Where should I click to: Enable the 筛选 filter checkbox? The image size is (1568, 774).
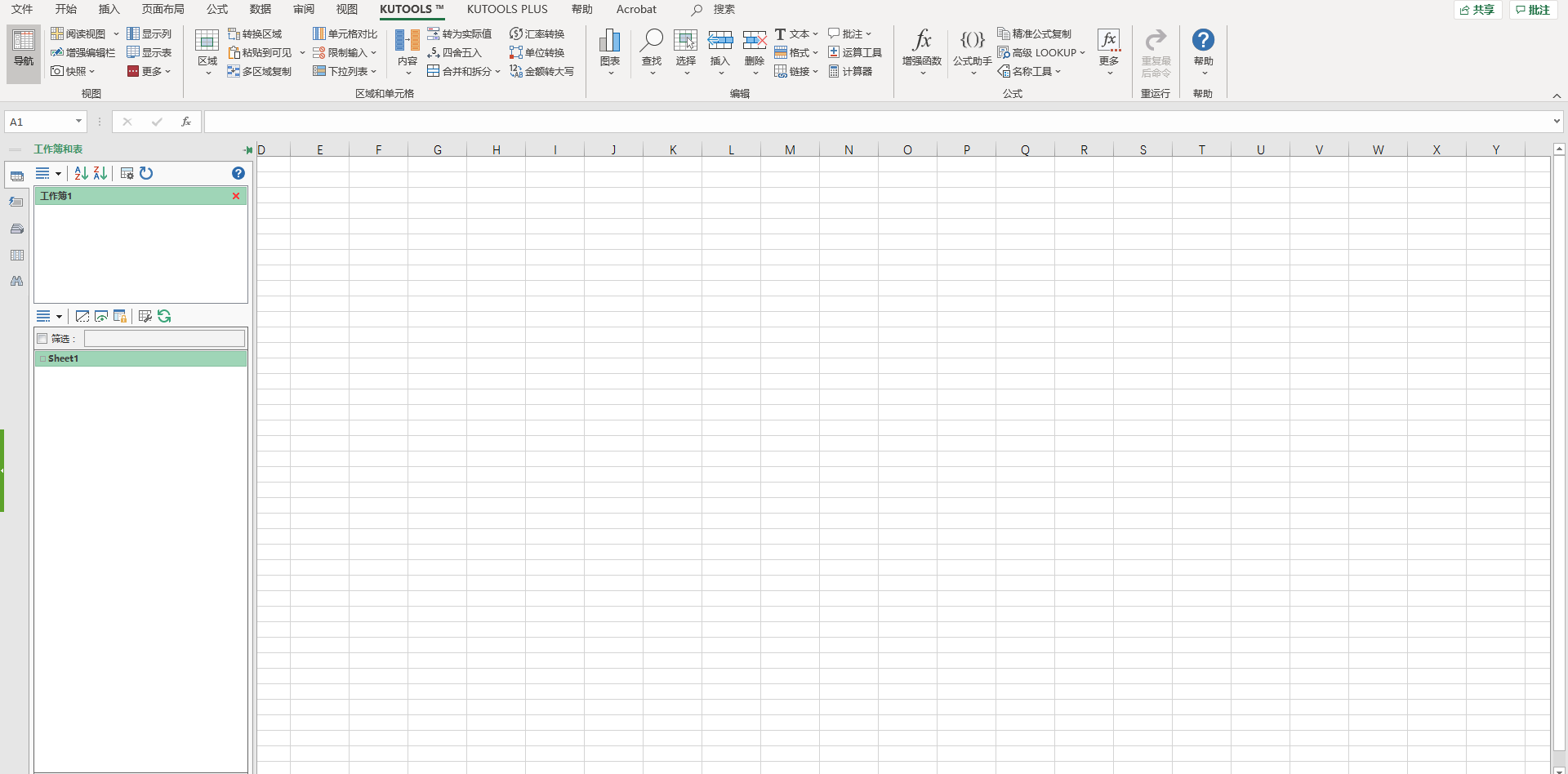tap(42, 339)
